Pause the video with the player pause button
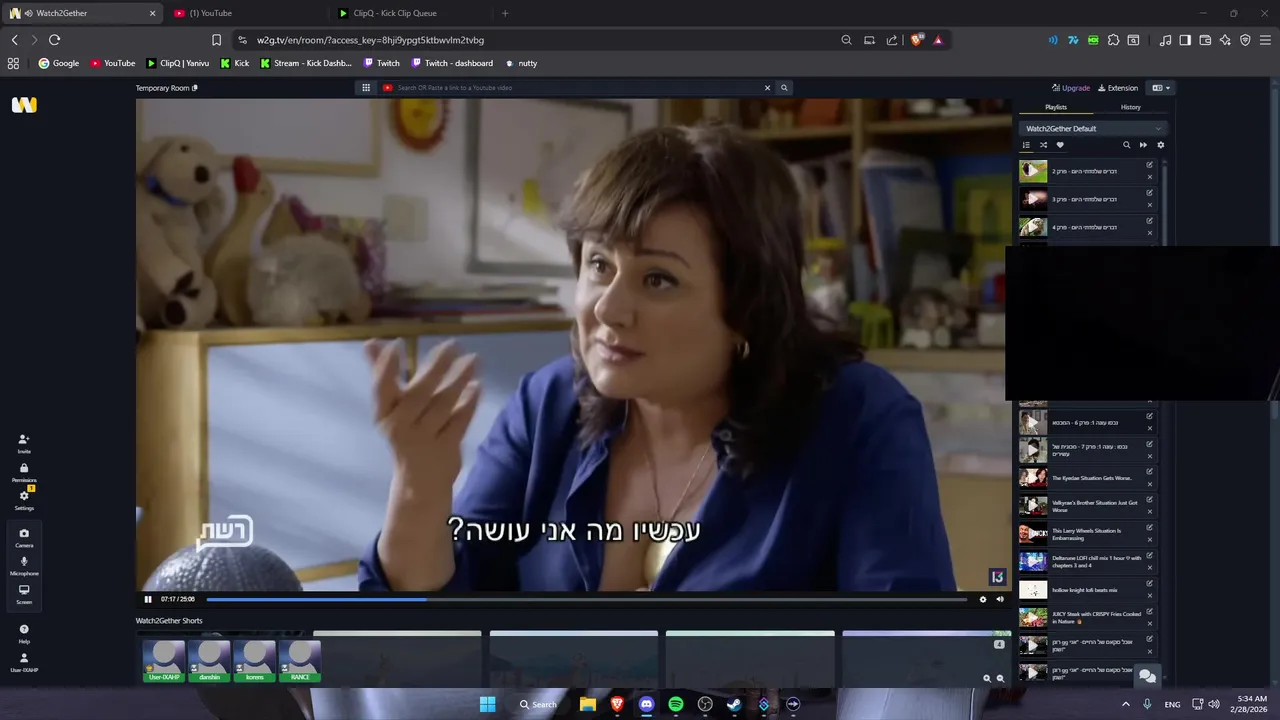Screen dimensions: 1280x720 (148, 599)
